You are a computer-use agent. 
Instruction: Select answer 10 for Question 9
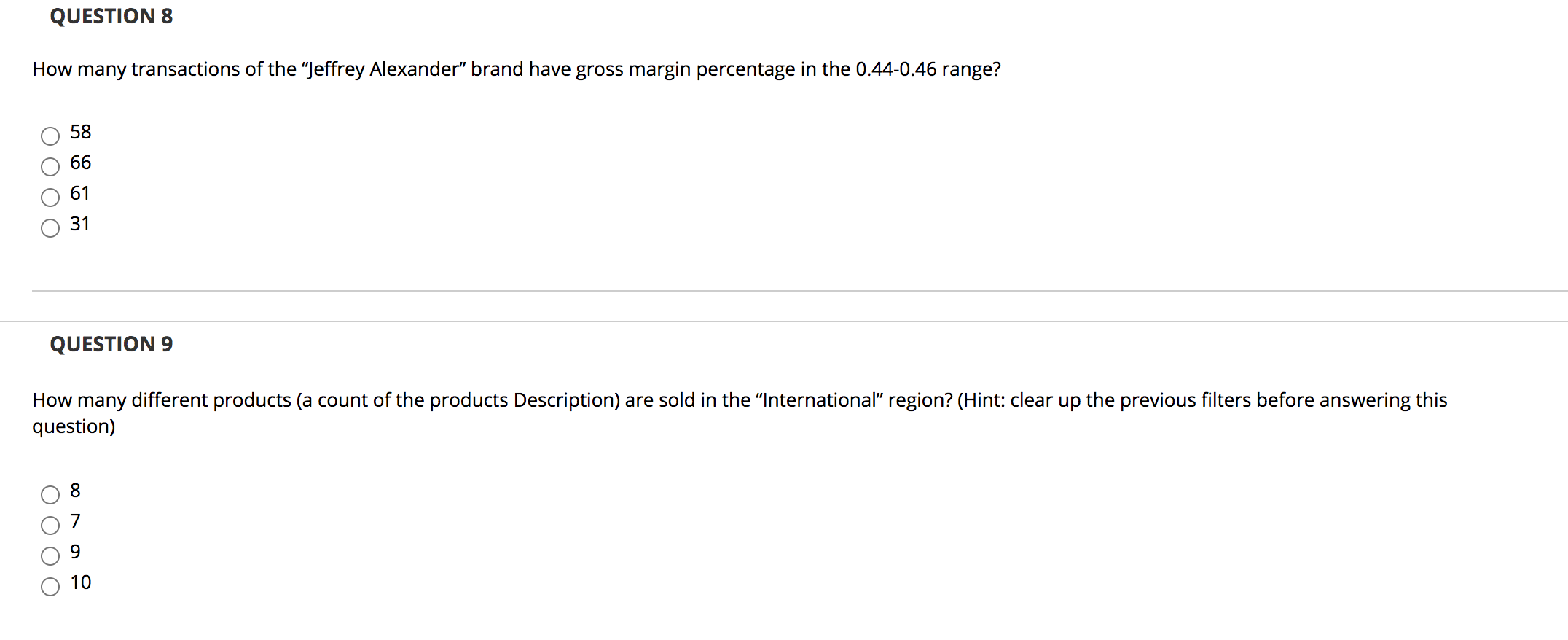(50, 587)
